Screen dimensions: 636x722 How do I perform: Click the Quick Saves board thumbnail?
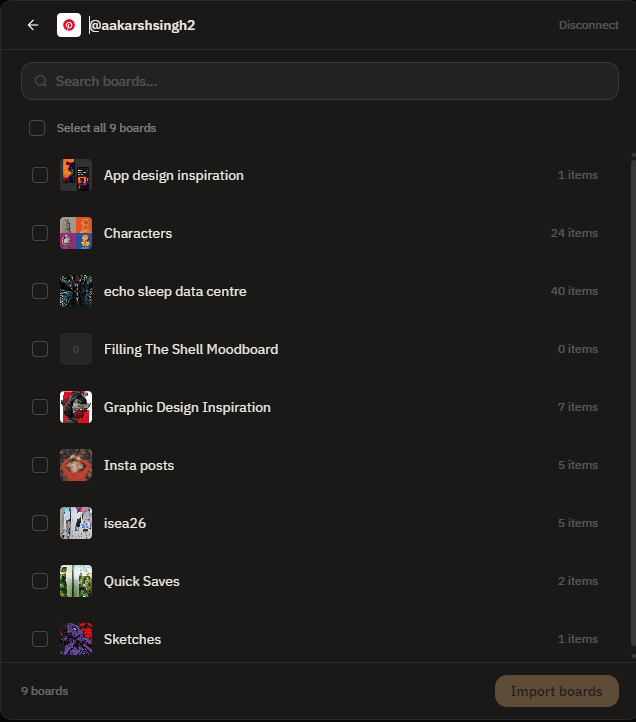[x=76, y=581]
